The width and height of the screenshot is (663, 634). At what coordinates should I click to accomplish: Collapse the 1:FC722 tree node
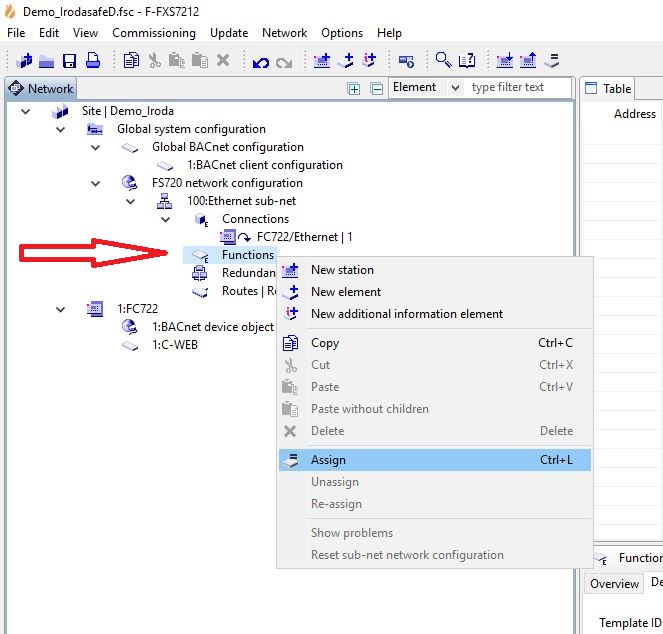pos(61,309)
